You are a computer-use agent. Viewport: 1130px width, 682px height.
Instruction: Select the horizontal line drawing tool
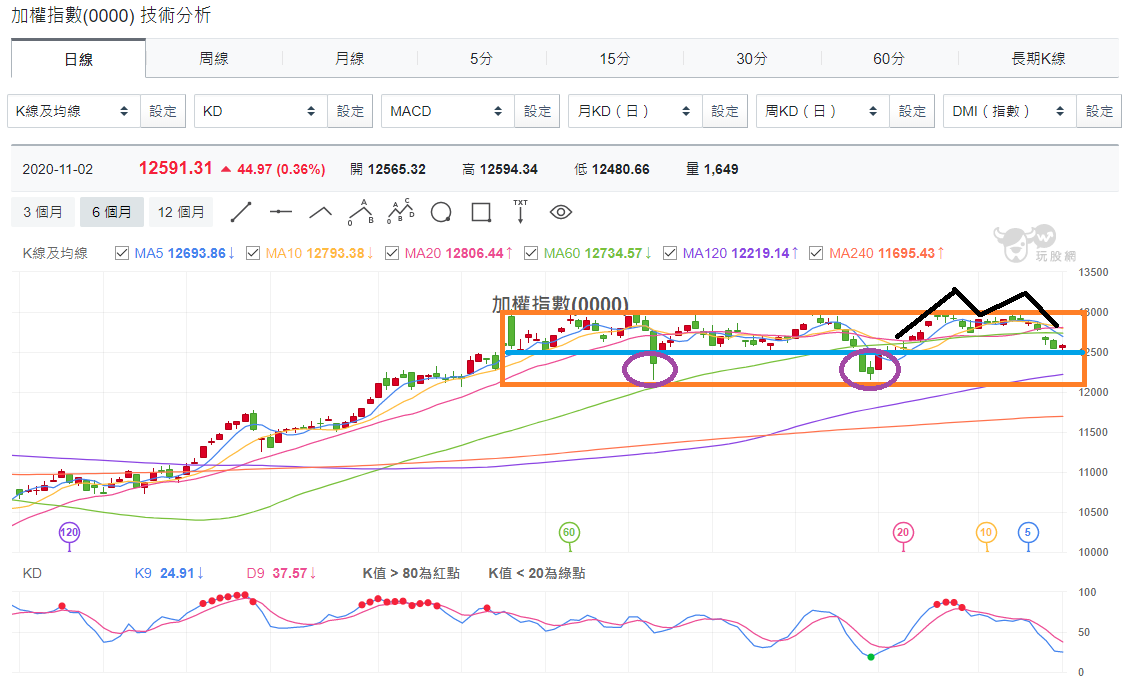(280, 212)
